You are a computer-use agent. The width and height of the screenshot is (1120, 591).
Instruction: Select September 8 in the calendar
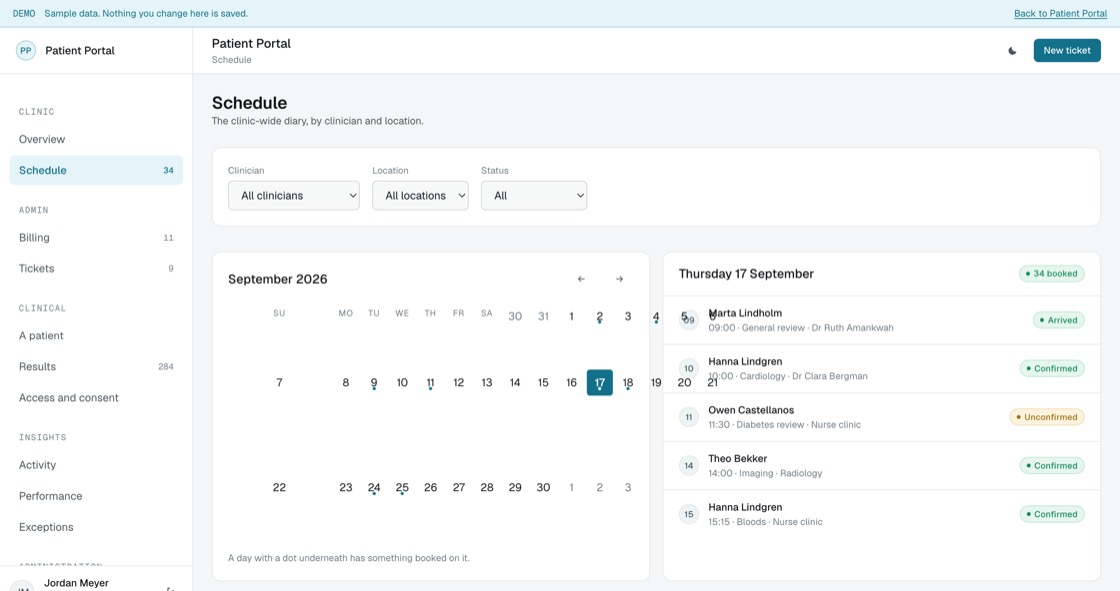(346, 382)
